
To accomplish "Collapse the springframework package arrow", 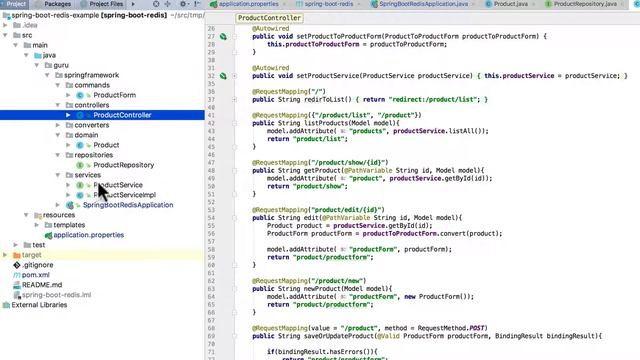I will (47, 75).
